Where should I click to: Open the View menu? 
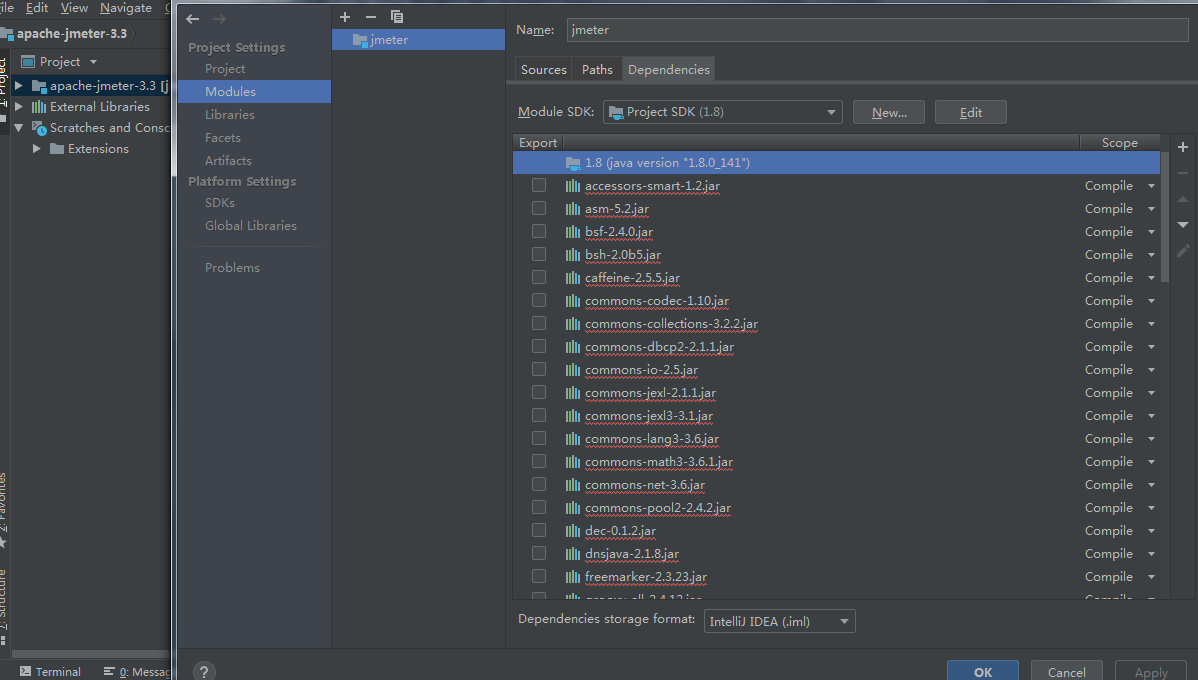[74, 8]
